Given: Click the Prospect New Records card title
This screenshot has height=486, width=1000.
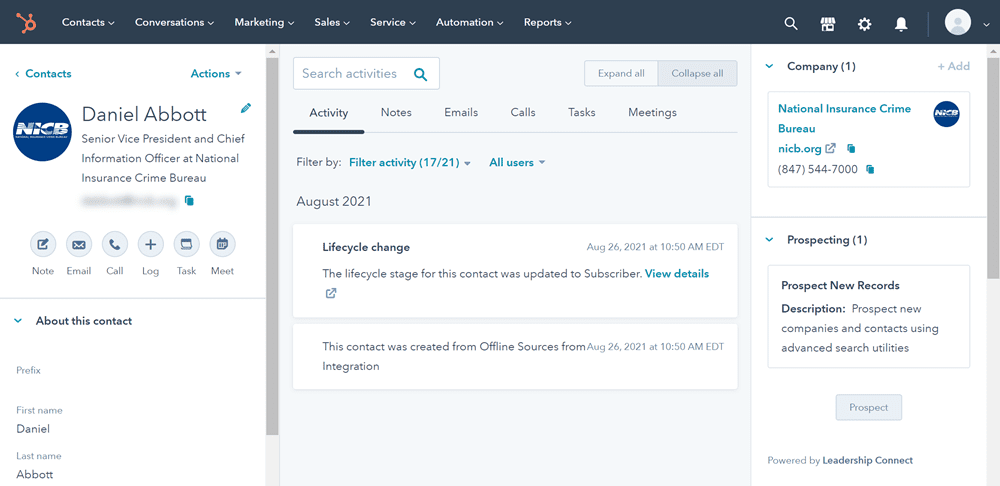Looking at the screenshot, I should [841, 286].
